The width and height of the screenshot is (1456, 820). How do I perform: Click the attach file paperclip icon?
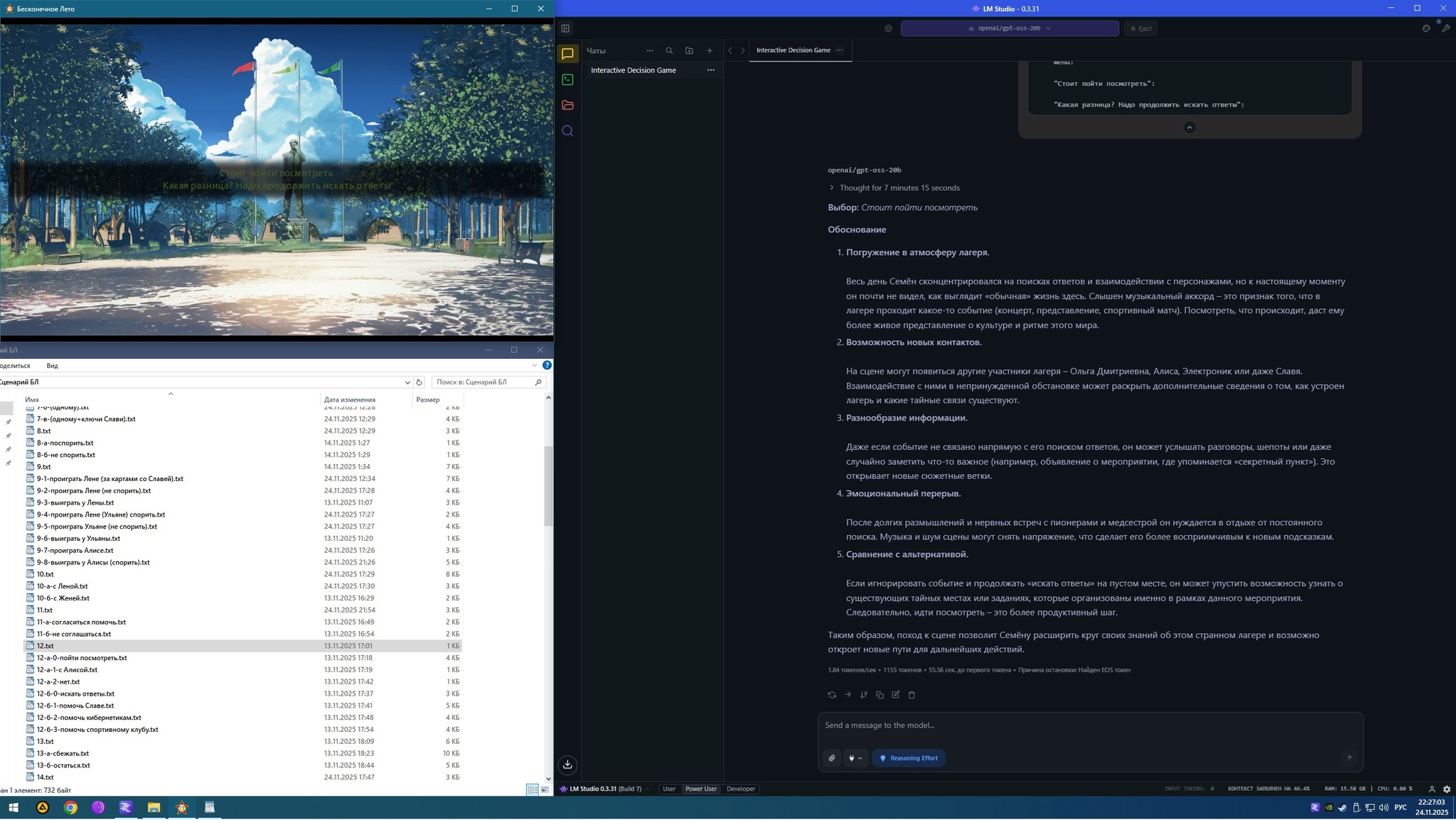[832, 758]
